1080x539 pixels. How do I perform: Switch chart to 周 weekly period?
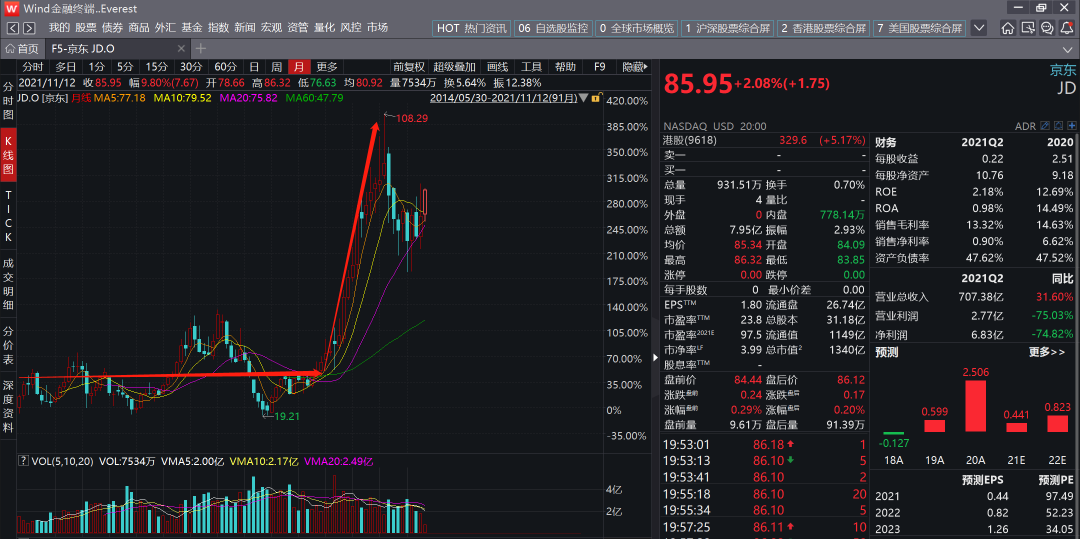click(276, 67)
